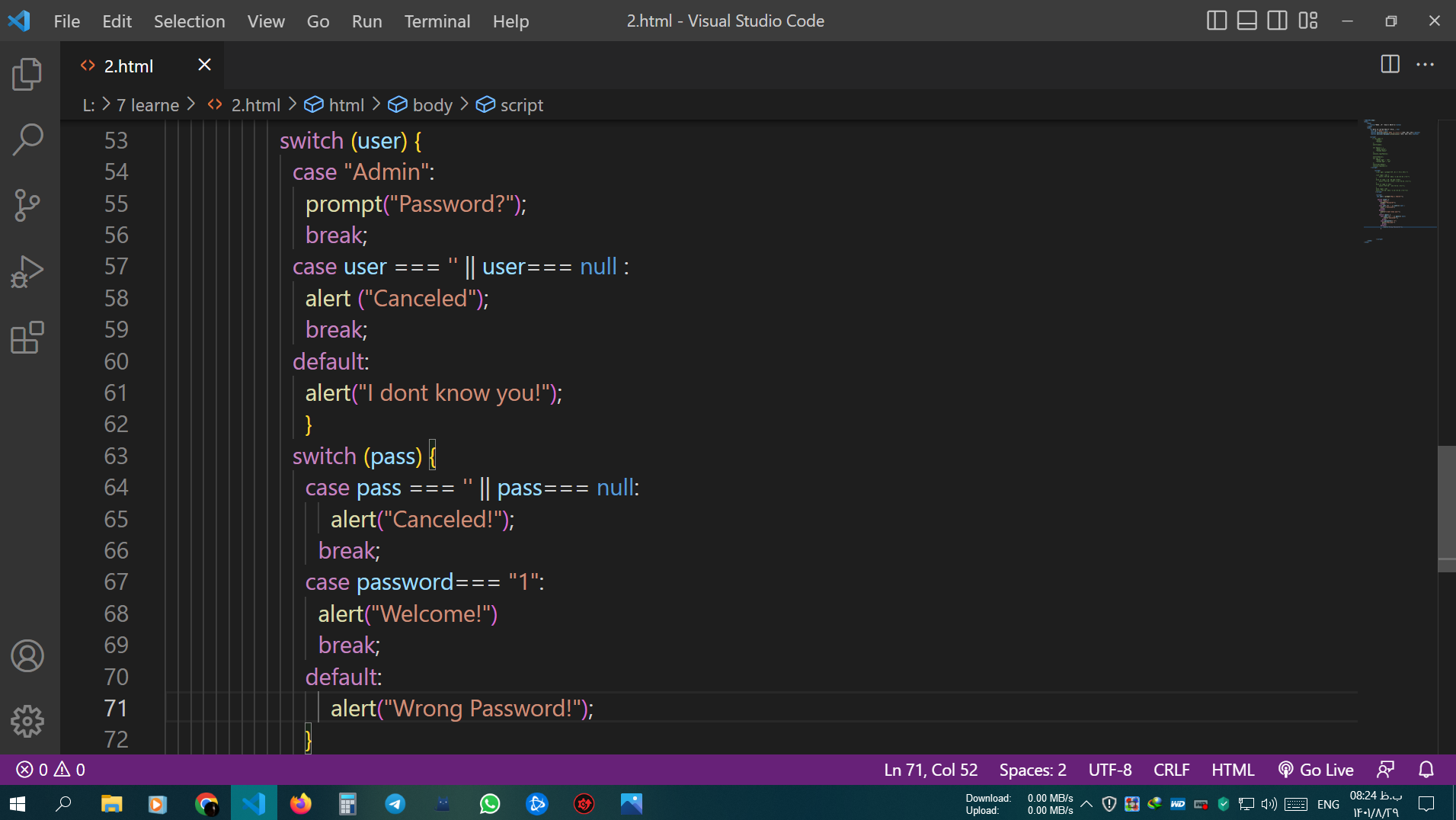Open WhatsApp from taskbar

coord(490,803)
